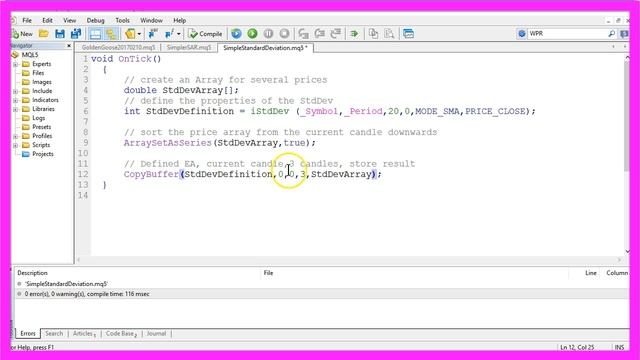Click the '0 error(s), 0 warning(s)' result row
640x360 pixels.
322,294
